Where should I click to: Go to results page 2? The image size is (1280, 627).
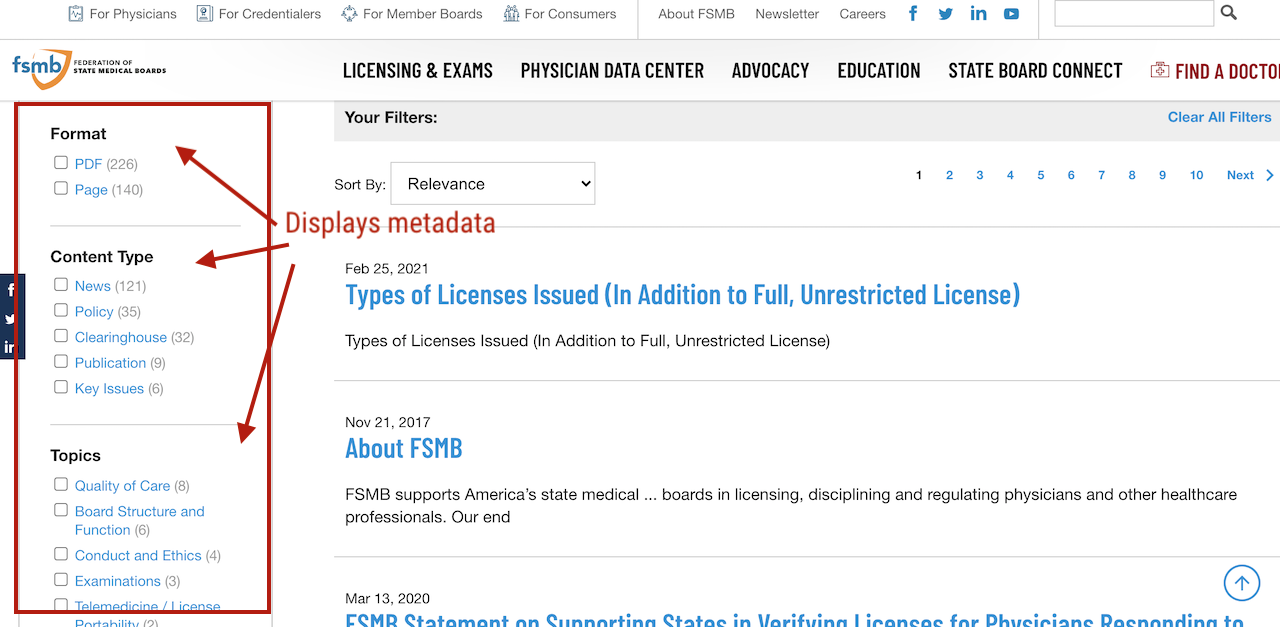click(x=949, y=175)
